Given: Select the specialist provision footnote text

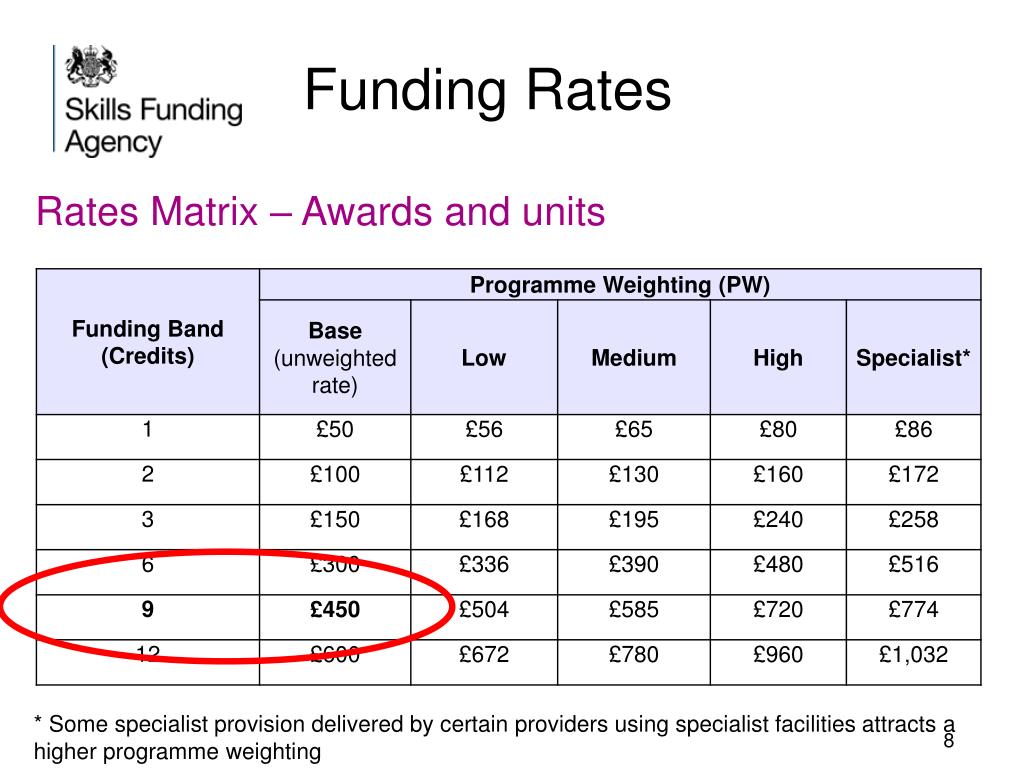Looking at the screenshot, I should [x=494, y=738].
